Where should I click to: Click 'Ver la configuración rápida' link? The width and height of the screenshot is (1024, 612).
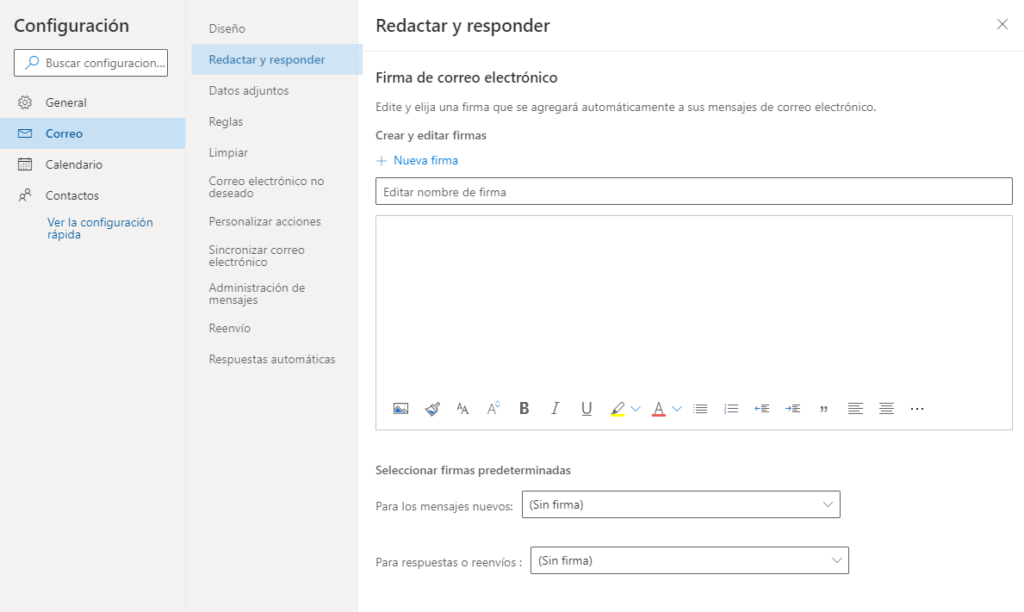coord(100,228)
